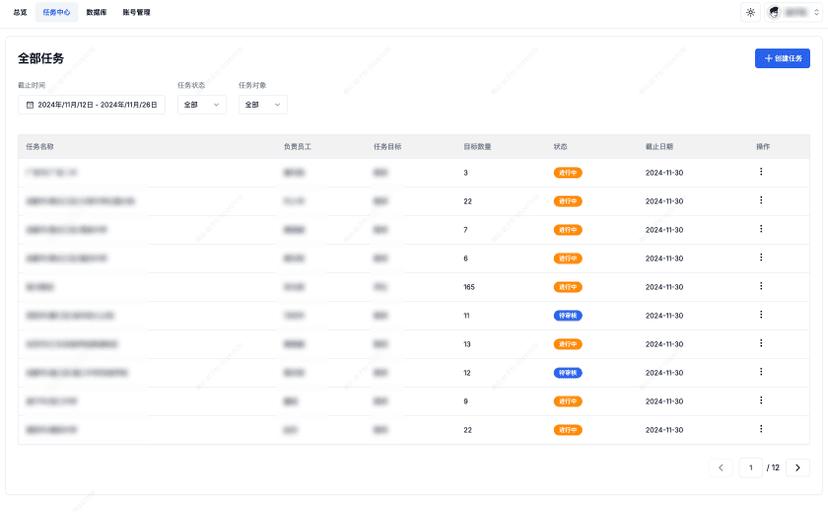Open the 数据库 tab

click(96, 12)
